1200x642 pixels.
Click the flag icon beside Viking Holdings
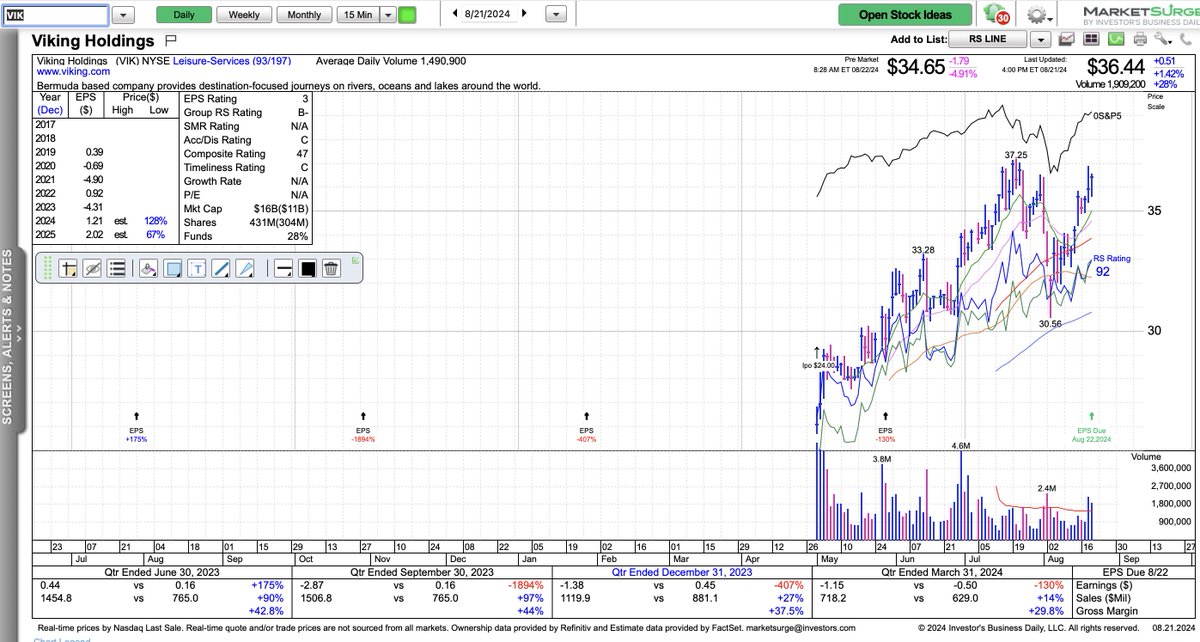pos(170,41)
